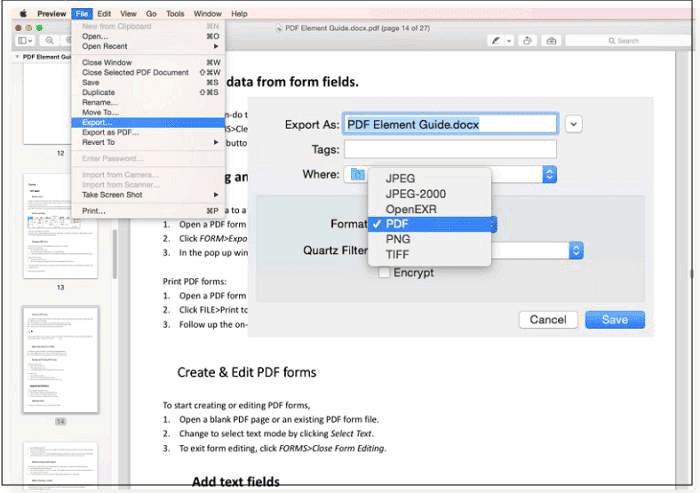This screenshot has width=700, height=493.
Task: Click the folder icon beside Where
Action: click(356, 175)
